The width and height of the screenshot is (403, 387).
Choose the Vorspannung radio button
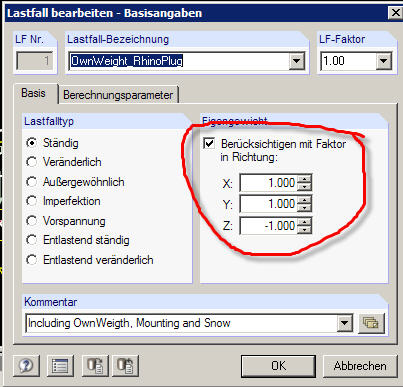point(31,221)
